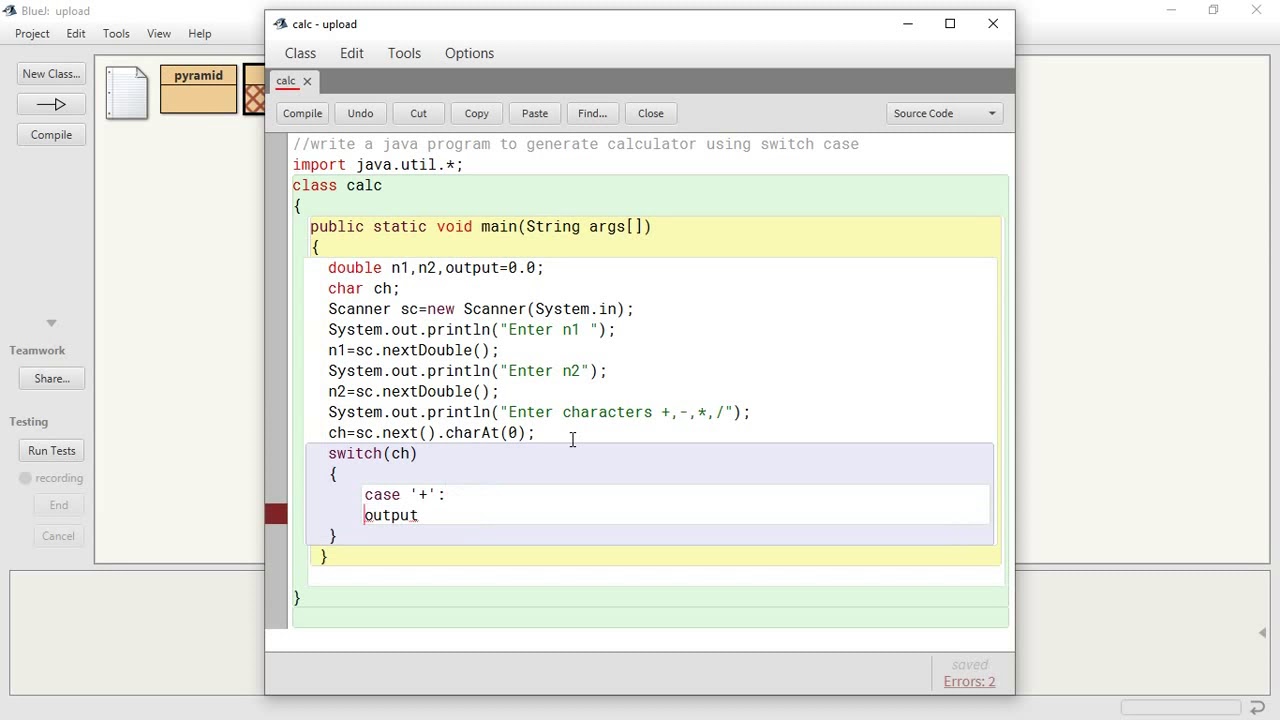
Task: Click the New Class... button
Action: (51, 74)
